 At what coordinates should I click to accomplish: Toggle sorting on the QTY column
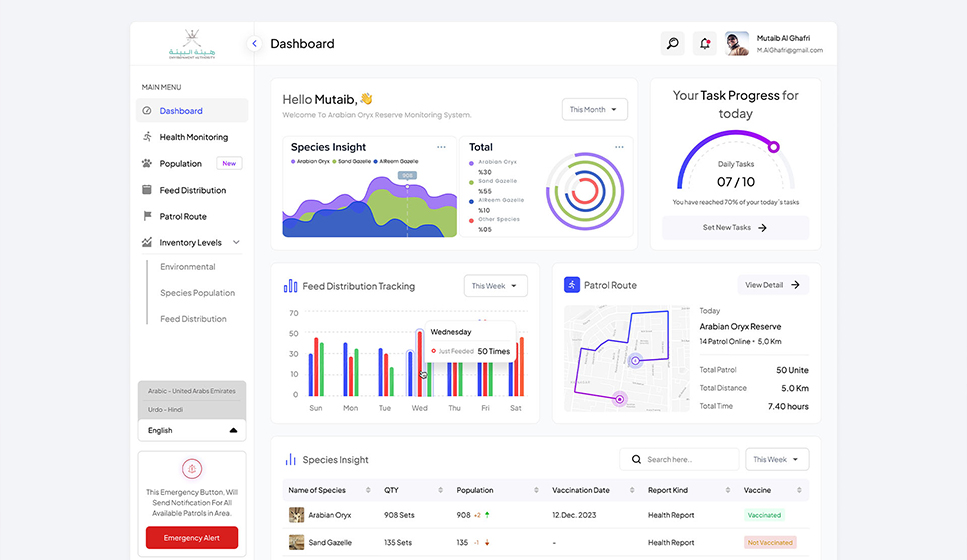tap(440, 490)
